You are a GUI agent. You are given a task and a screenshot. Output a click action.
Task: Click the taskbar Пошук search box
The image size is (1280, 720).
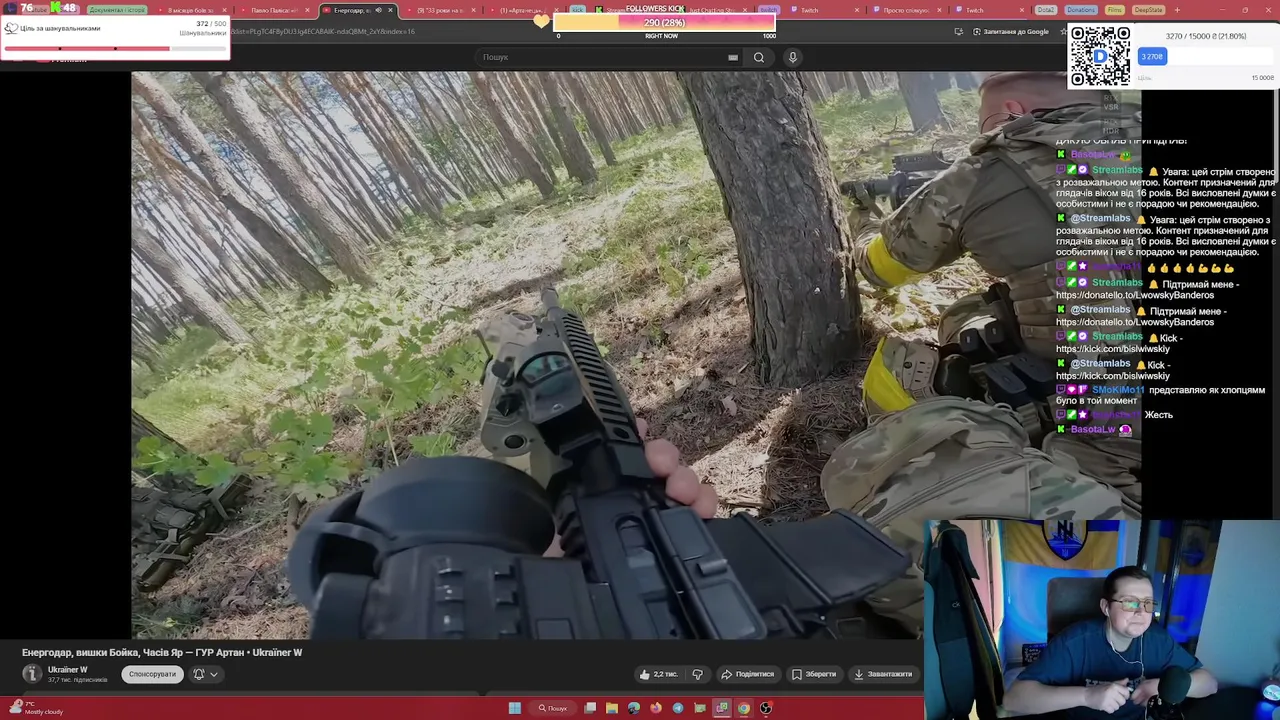point(553,708)
